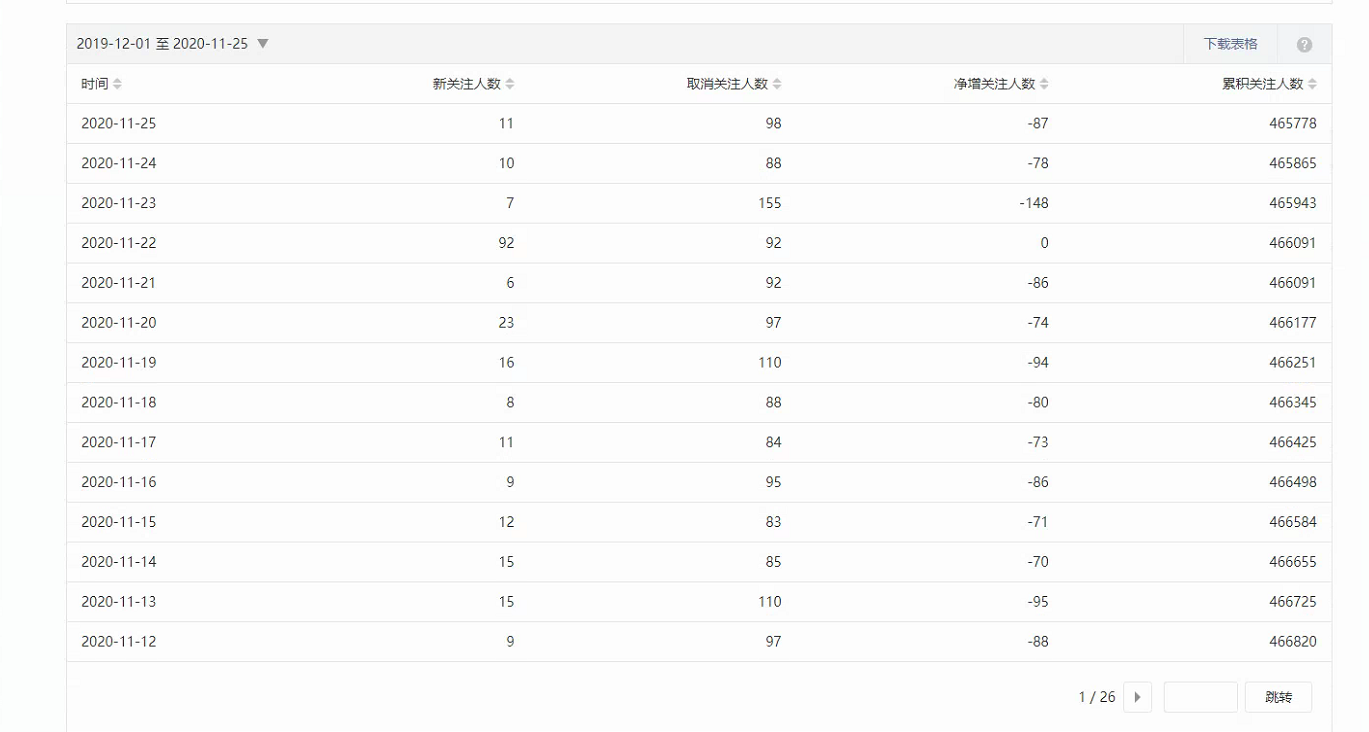
Task: Click the help question mark icon
Action: 1304,45
